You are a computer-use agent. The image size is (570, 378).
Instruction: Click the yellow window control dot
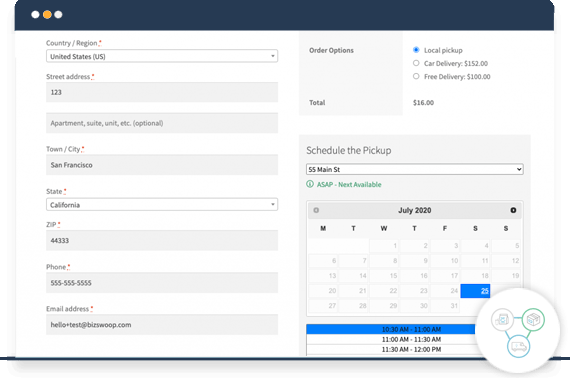pos(47,15)
